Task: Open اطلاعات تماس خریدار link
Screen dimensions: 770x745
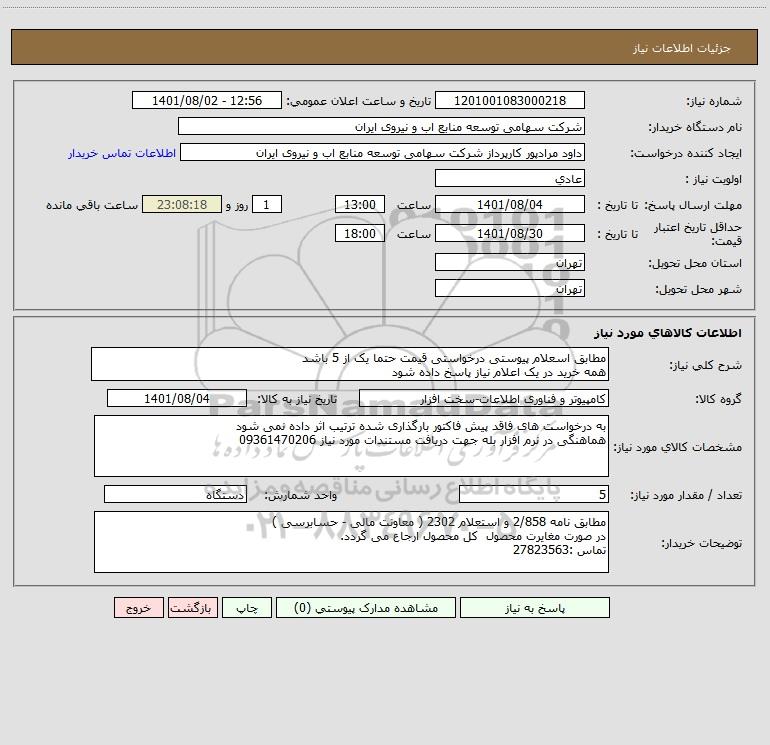Action: 122,153
